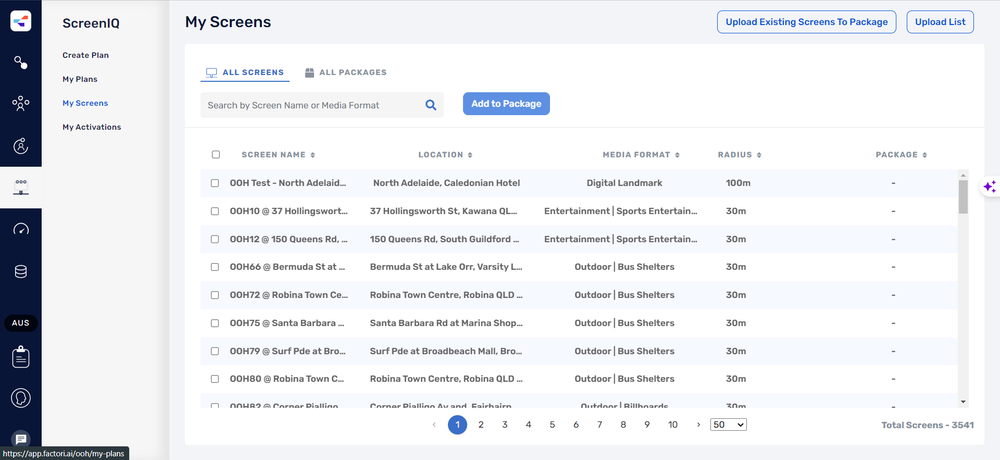
Task: Go to page 2 of screens
Action: pyautogui.click(x=481, y=425)
